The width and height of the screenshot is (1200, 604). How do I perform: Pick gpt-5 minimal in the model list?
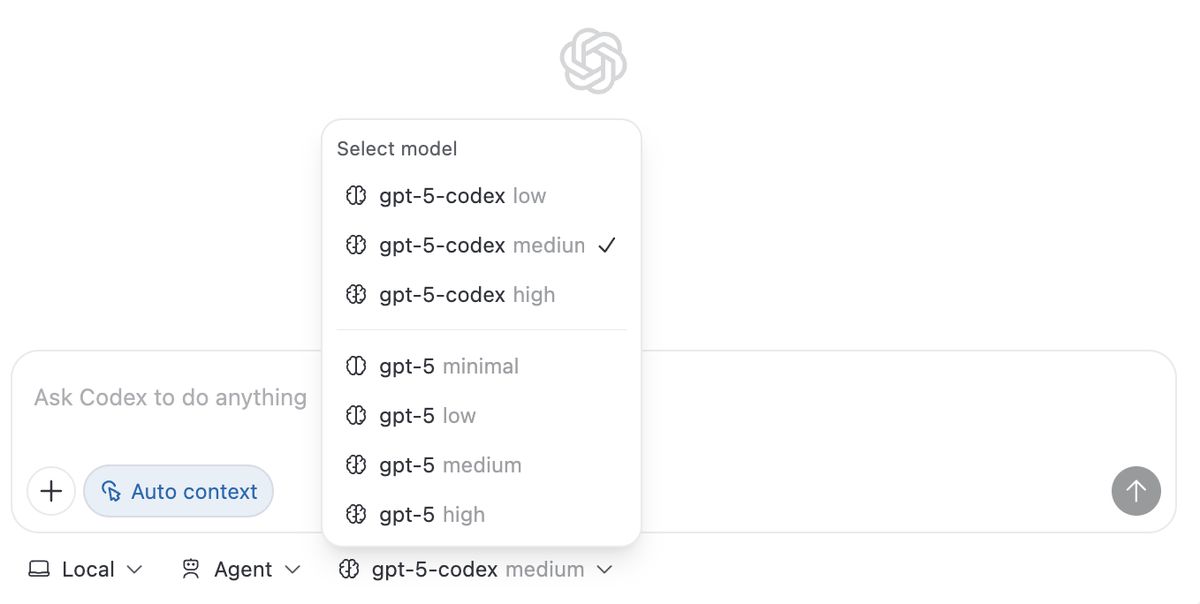click(449, 366)
